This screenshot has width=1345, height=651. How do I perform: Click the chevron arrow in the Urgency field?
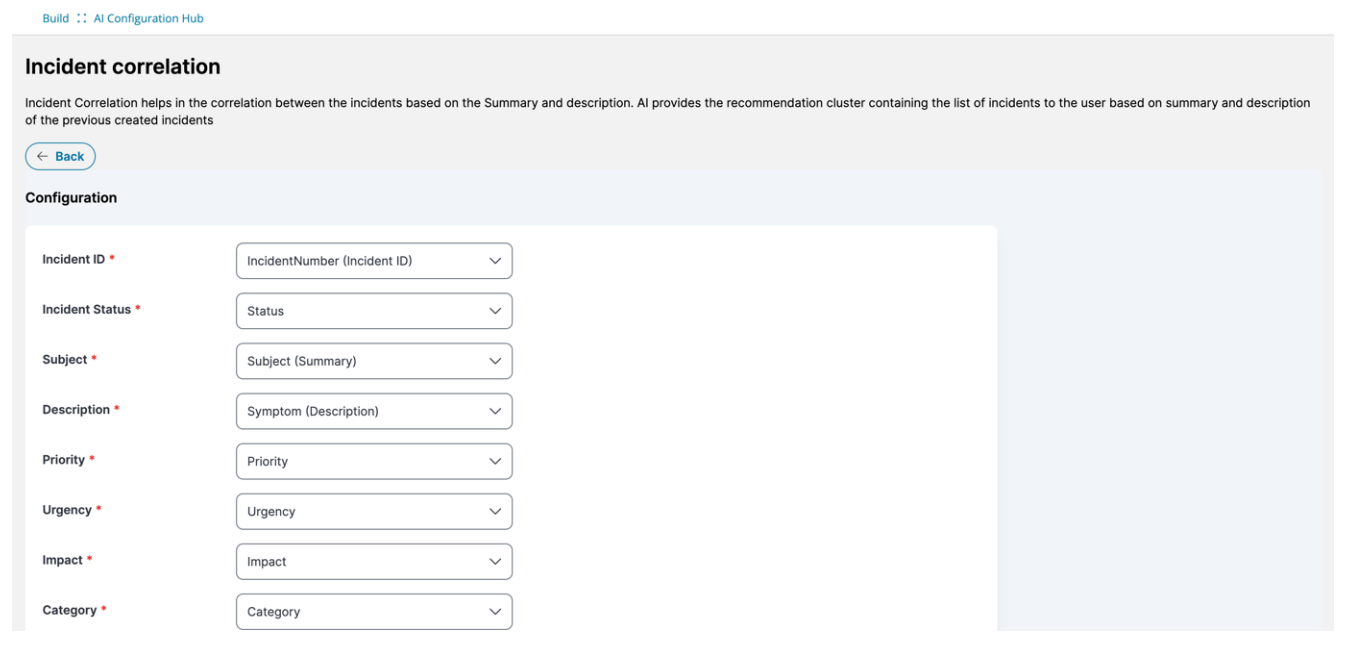pyautogui.click(x=495, y=511)
